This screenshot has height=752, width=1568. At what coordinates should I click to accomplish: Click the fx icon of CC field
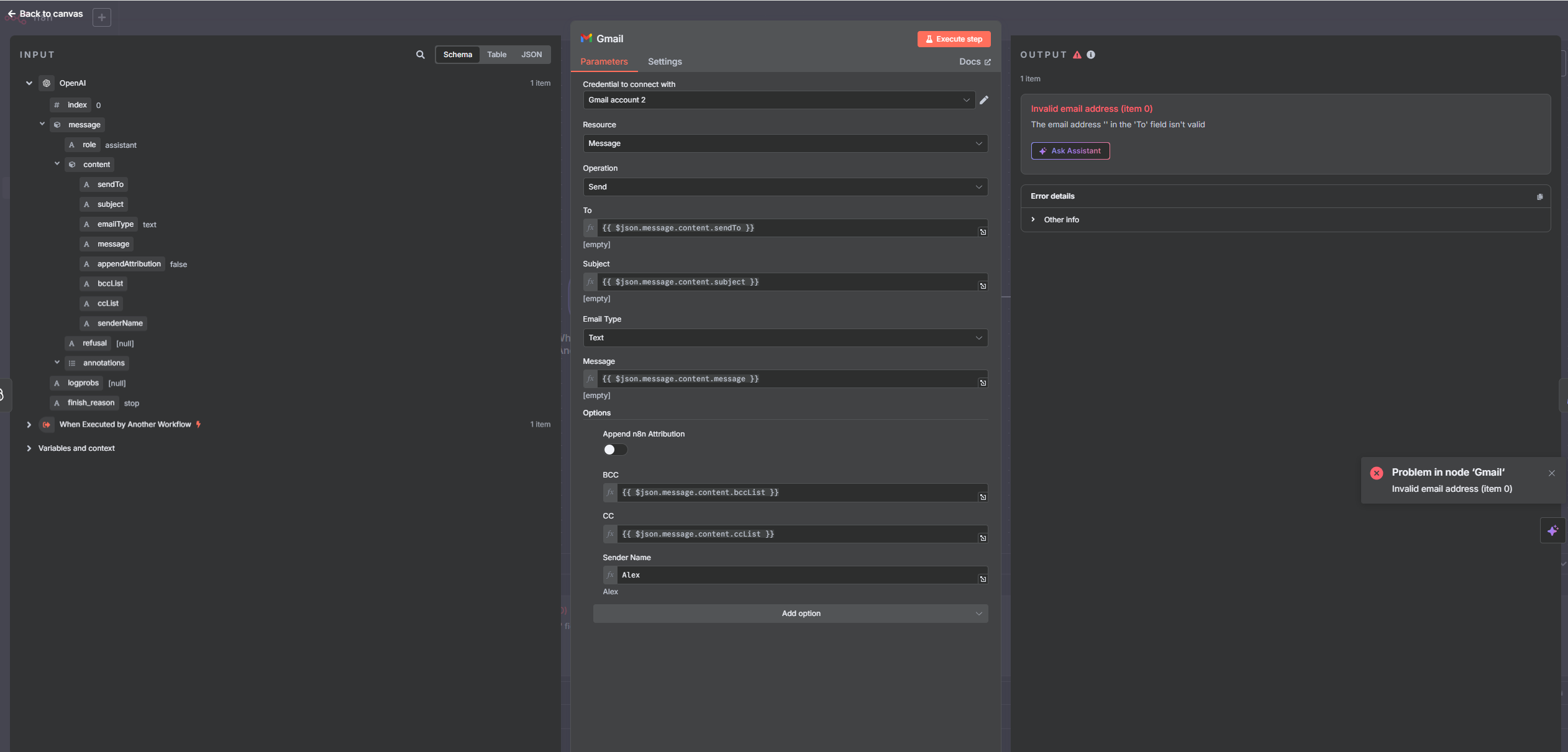click(610, 534)
